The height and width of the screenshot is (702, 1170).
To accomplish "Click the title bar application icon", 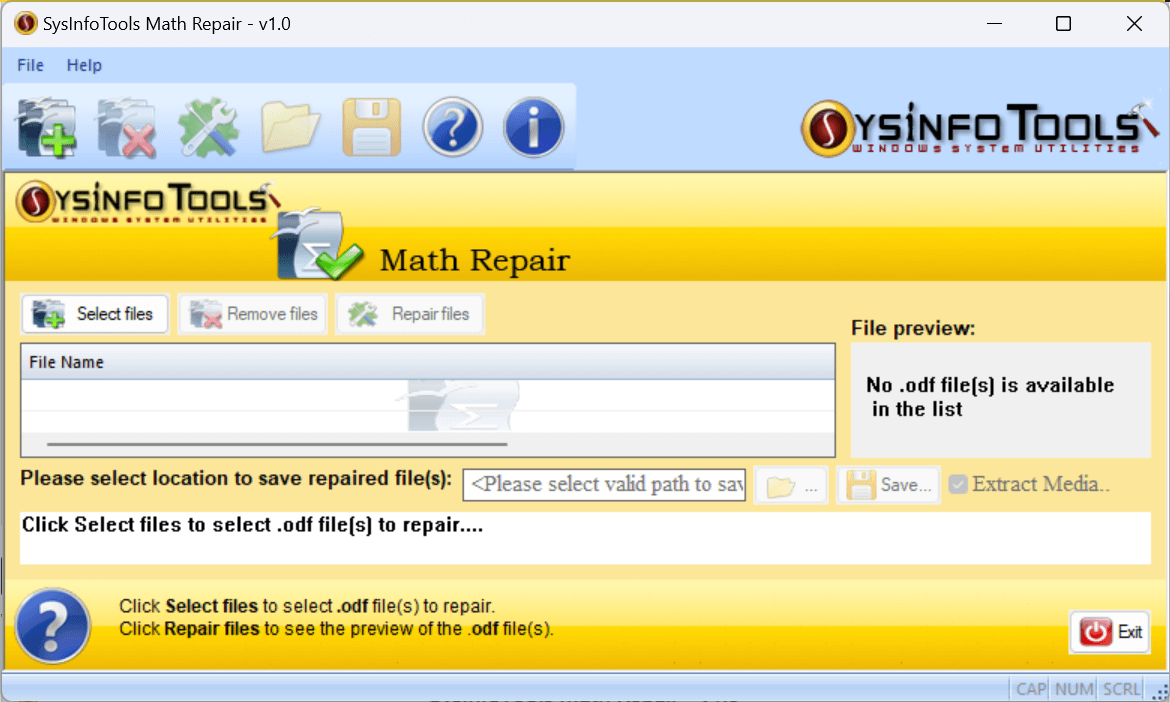I will point(25,24).
